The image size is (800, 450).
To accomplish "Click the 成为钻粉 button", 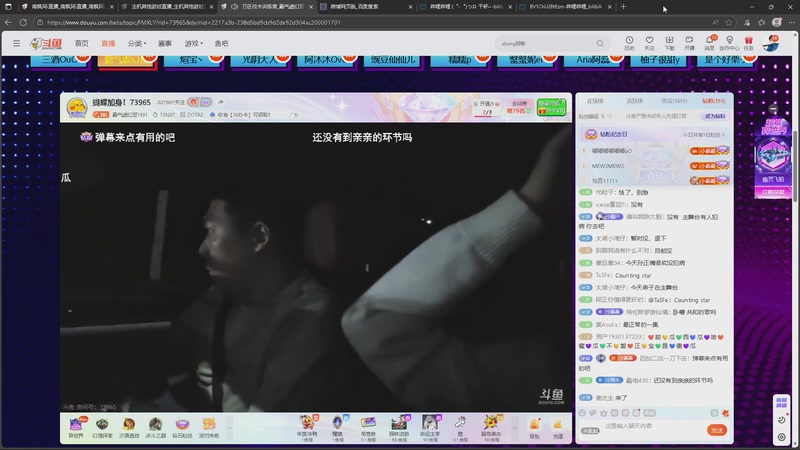I will (x=715, y=116).
